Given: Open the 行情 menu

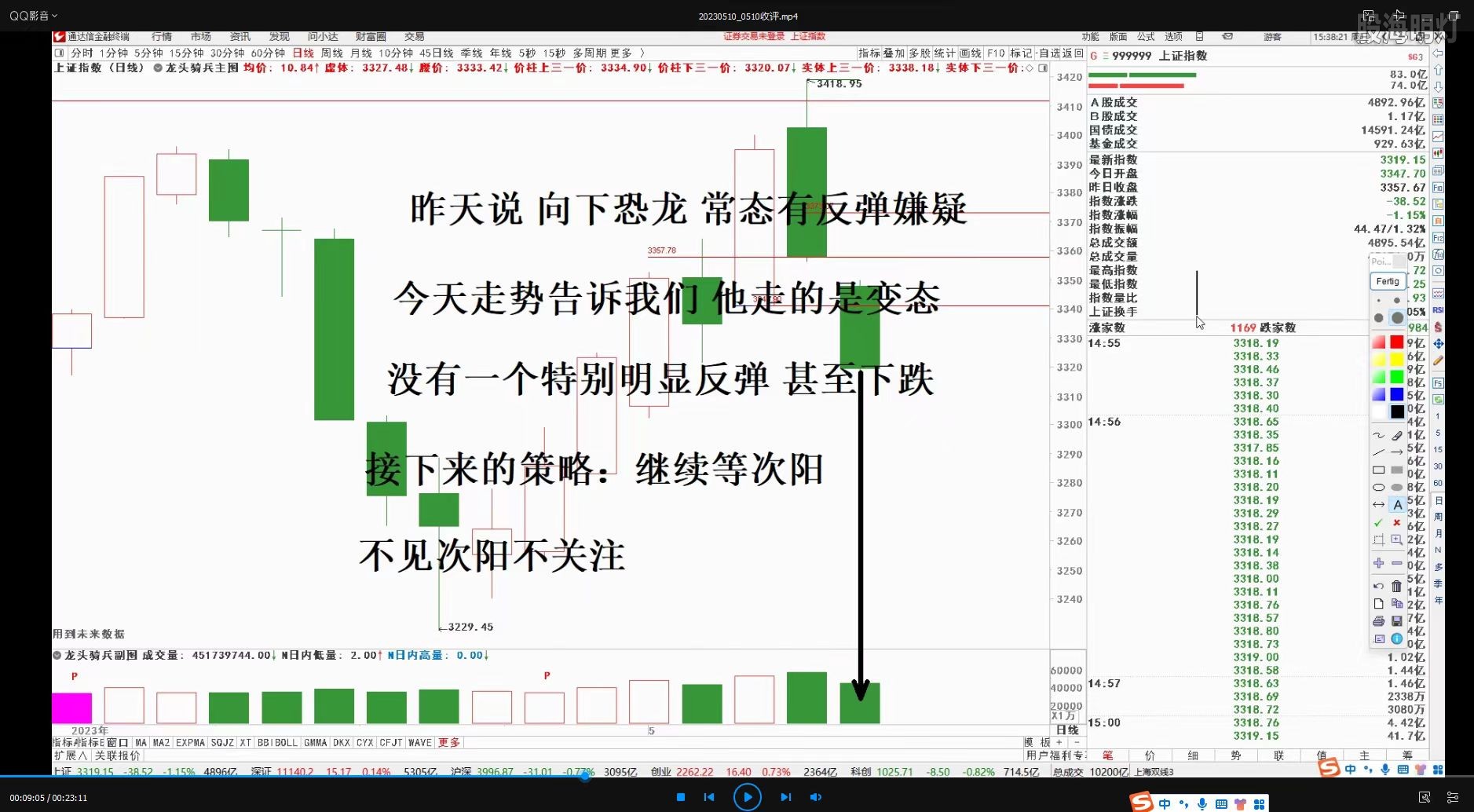Looking at the screenshot, I should click(x=162, y=37).
